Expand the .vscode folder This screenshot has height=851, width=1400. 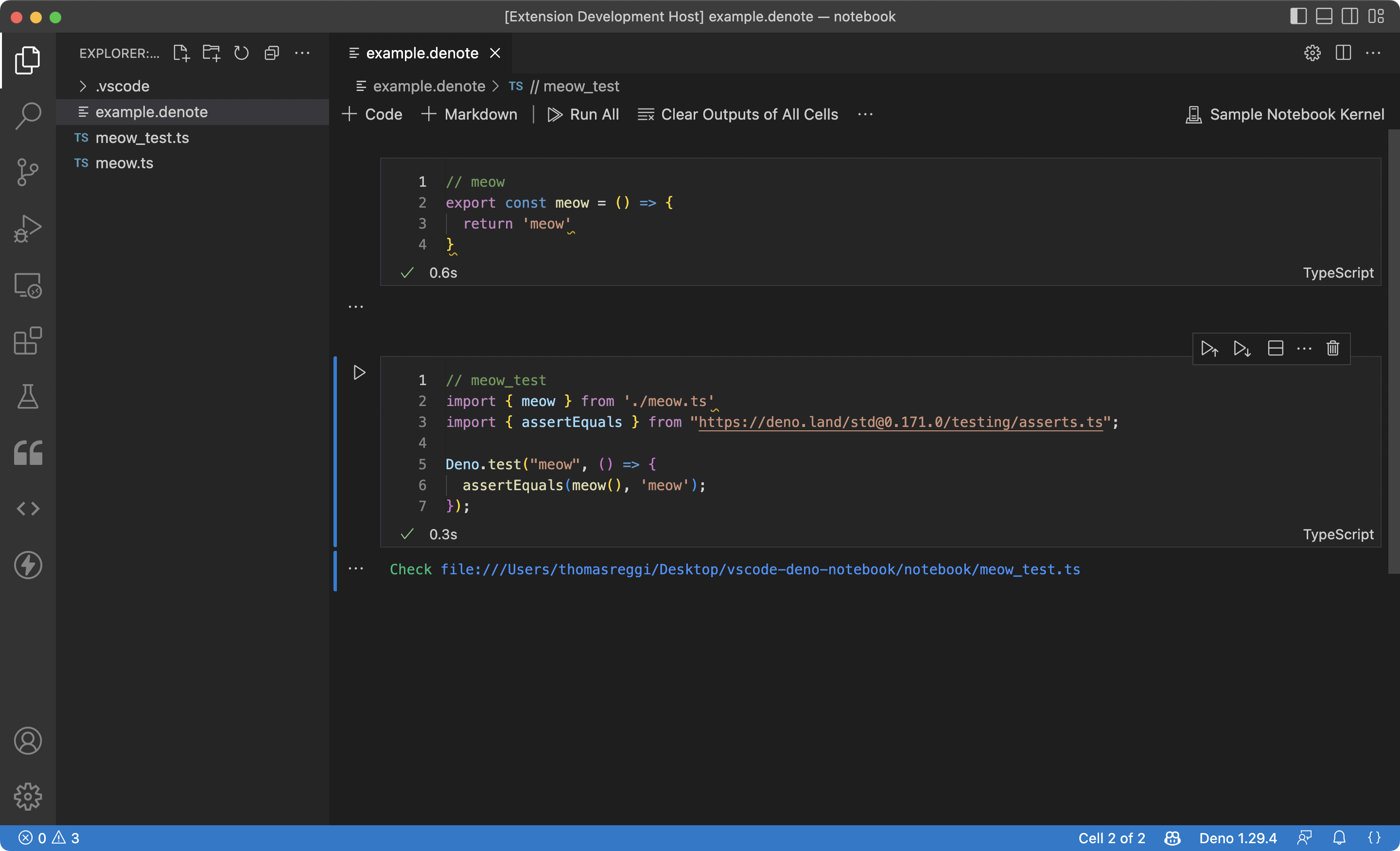point(122,87)
